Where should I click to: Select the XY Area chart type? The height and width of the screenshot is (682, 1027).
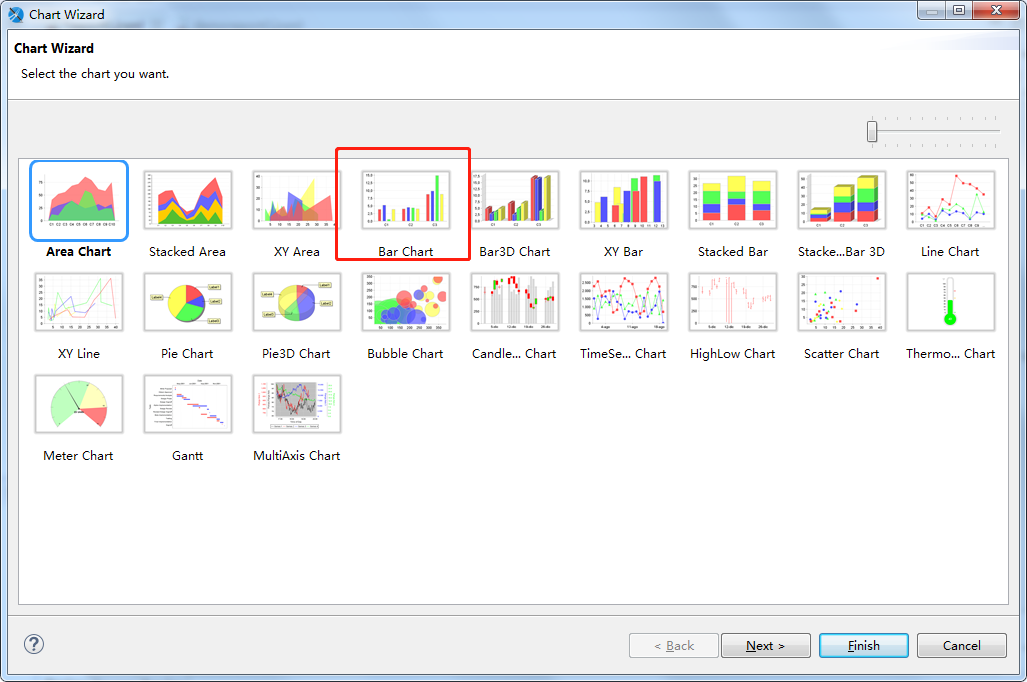(296, 201)
